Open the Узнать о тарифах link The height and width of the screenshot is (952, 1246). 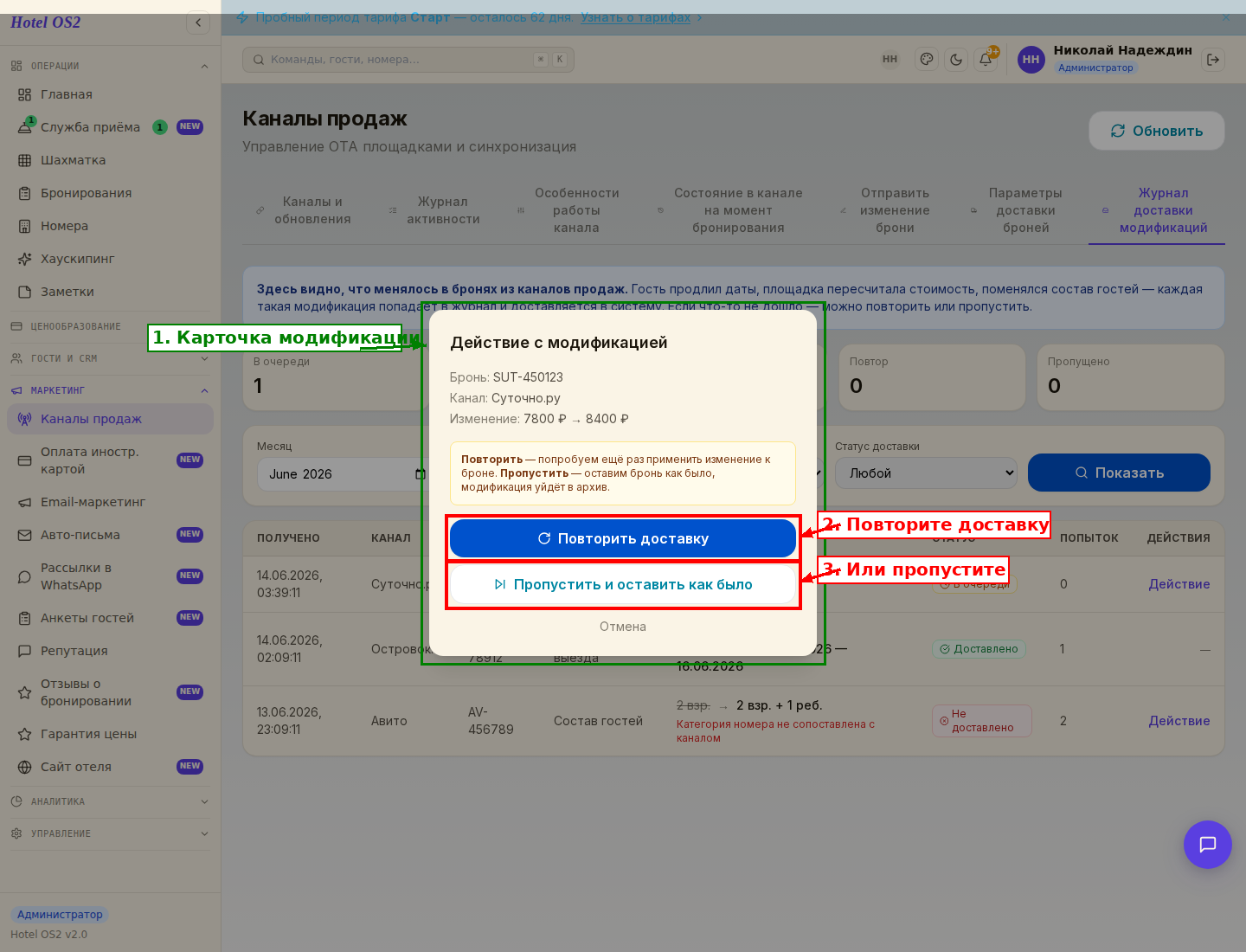[x=635, y=17]
